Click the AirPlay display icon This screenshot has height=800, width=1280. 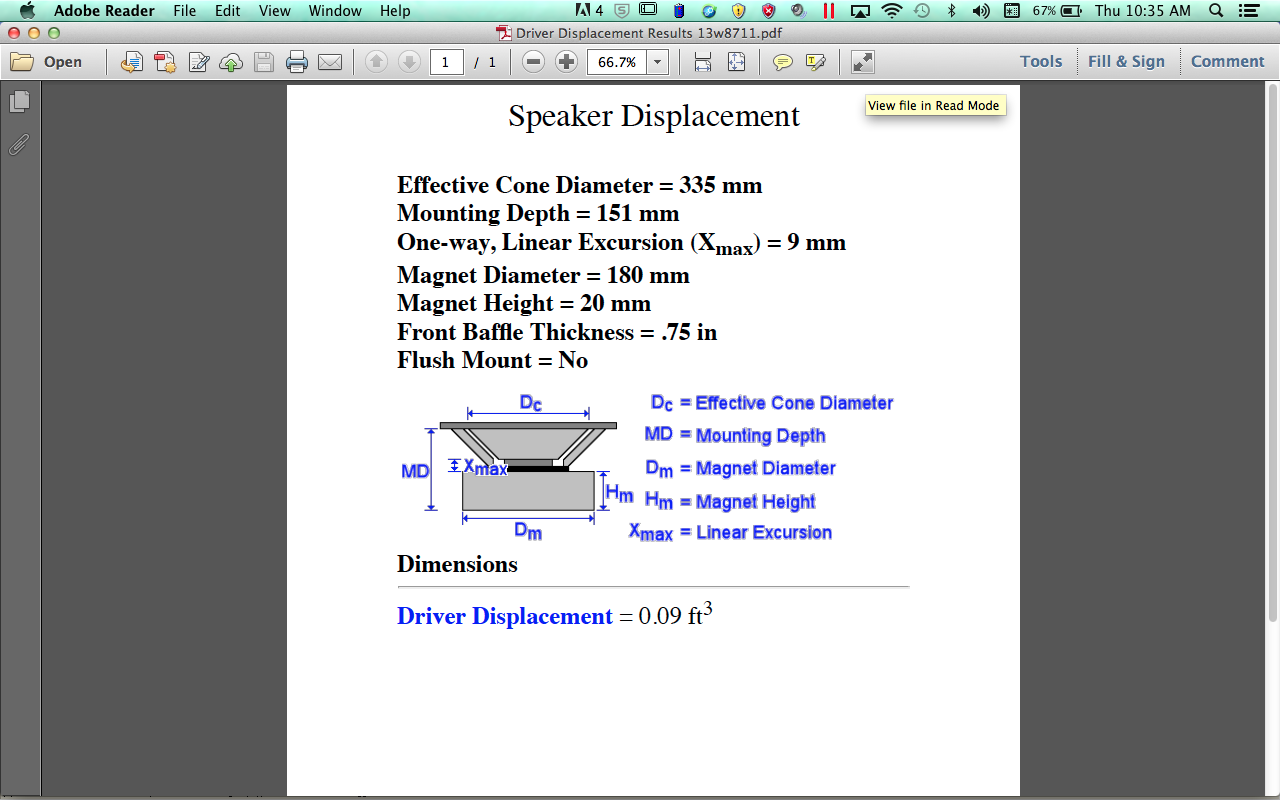[860, 11]
